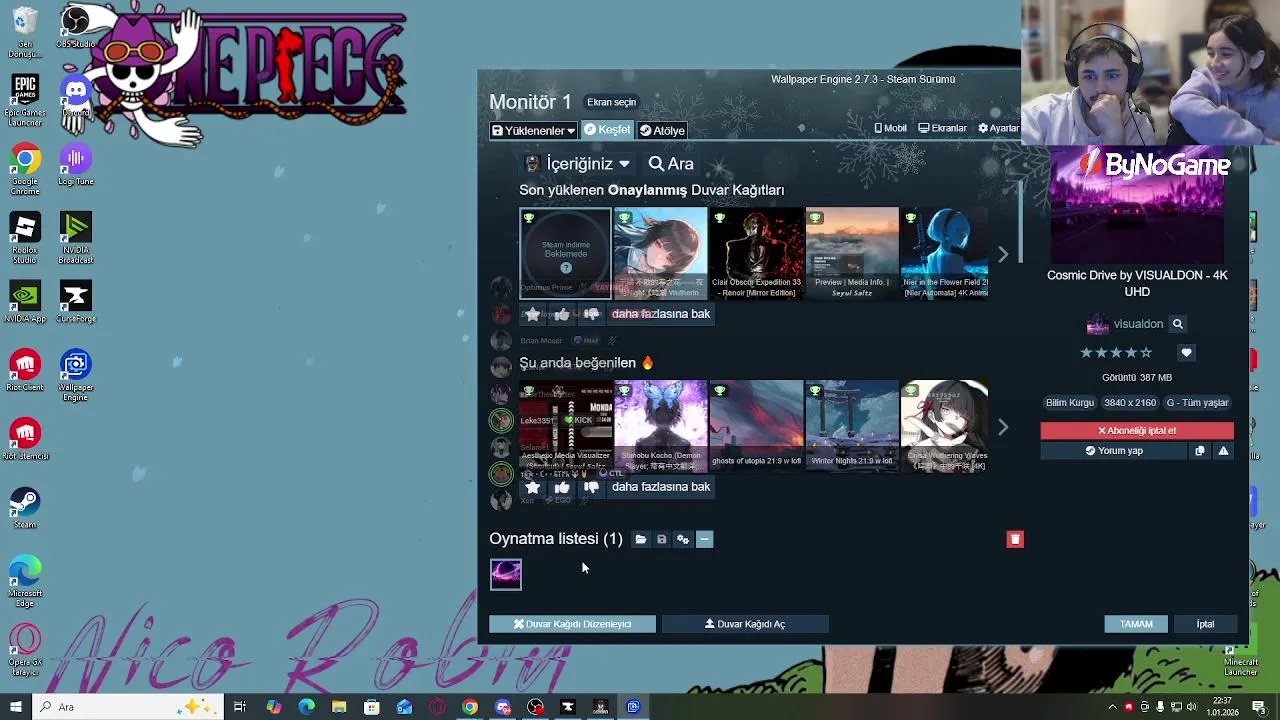Click thumbs-up icon under Şu anda beğenilen
Viewport: 1280px width, 720px height.
click(x=562, y=487)
